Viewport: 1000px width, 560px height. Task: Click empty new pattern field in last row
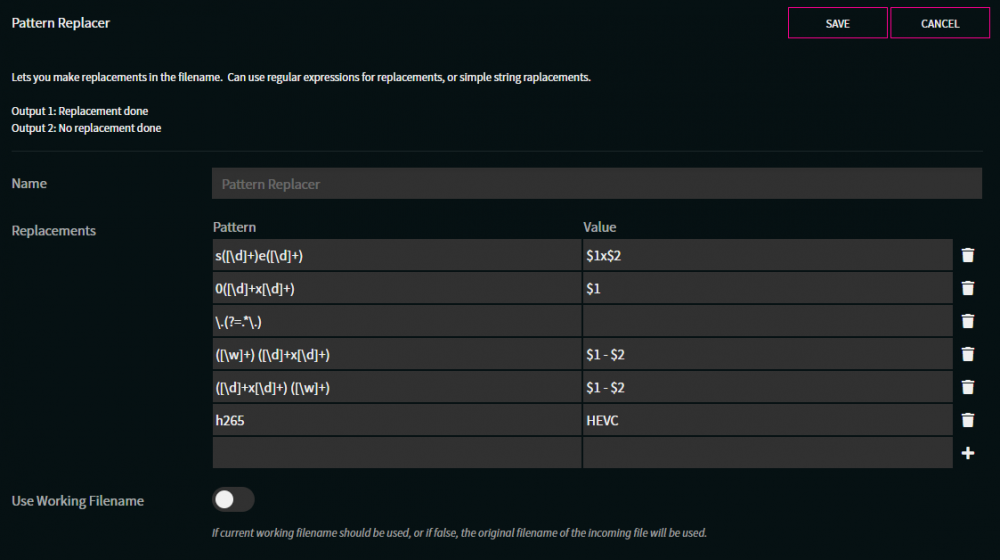[397, 453]
